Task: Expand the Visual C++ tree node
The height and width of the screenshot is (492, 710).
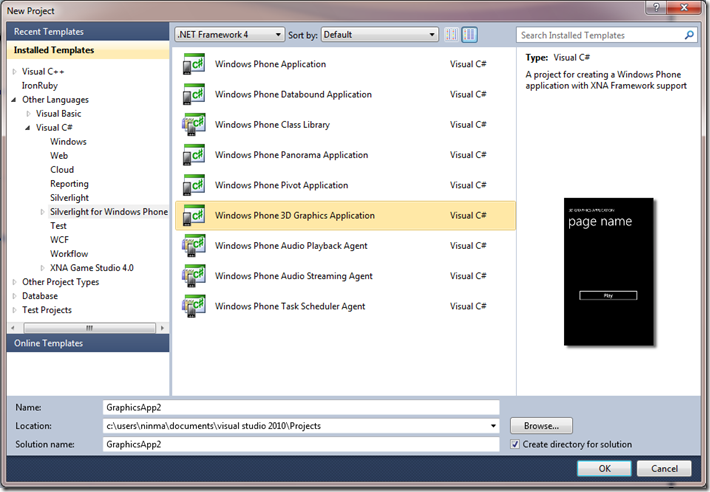Action: [14, 72]
